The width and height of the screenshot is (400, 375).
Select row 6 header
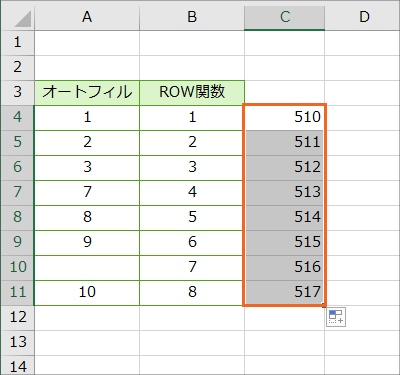coord(17,168)
